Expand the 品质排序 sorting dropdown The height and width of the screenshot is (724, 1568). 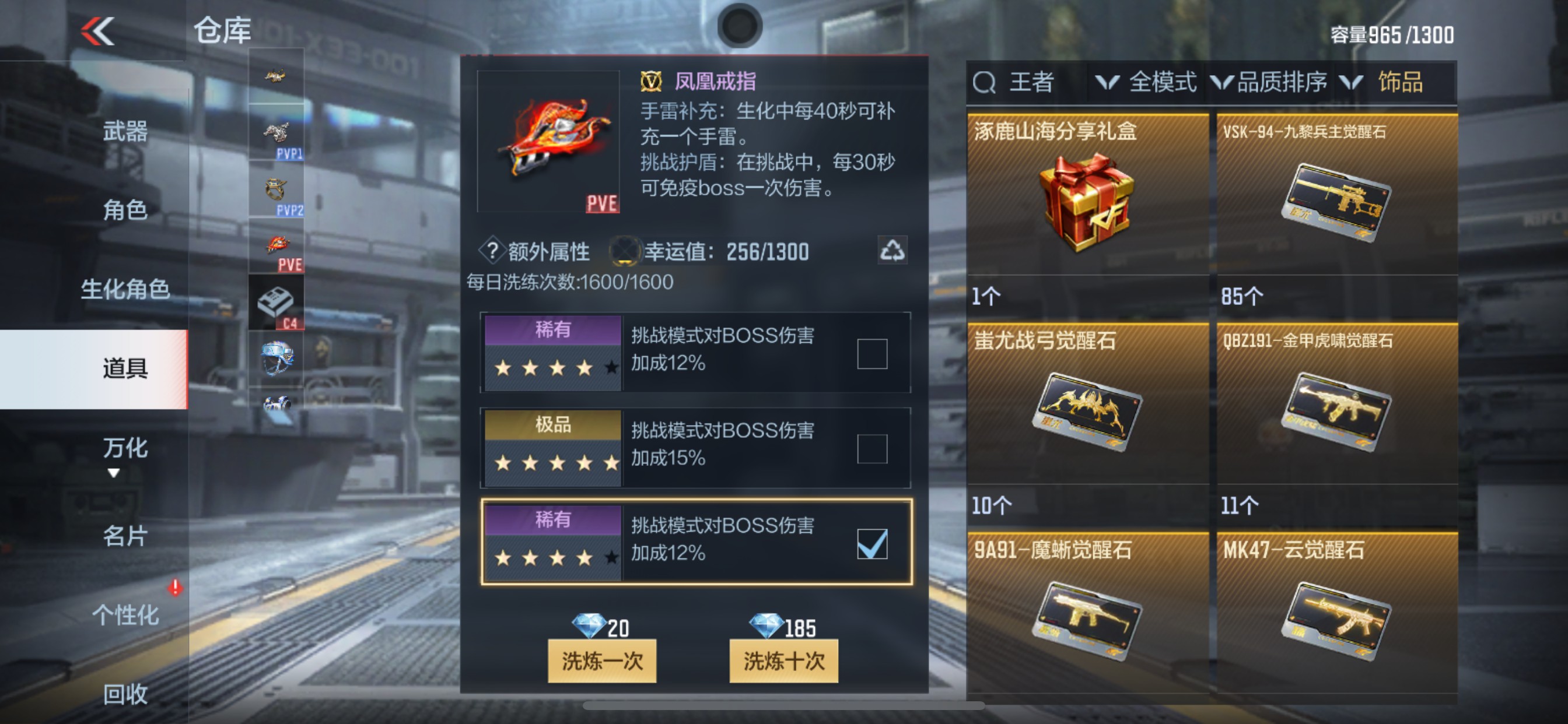pyautogui.click(x=1269, y=82)
